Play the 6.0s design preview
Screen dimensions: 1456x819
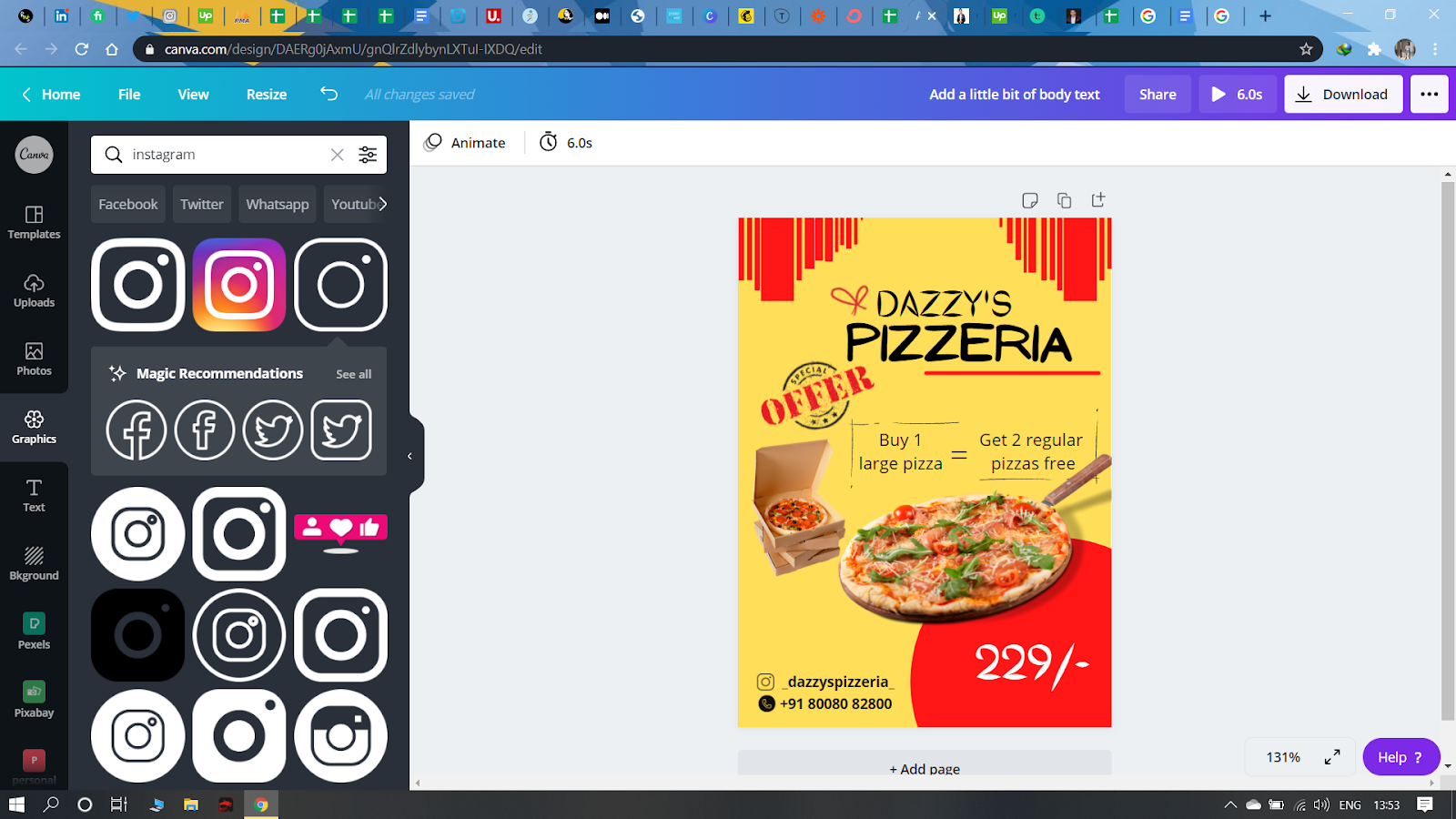coord(1238,94)
